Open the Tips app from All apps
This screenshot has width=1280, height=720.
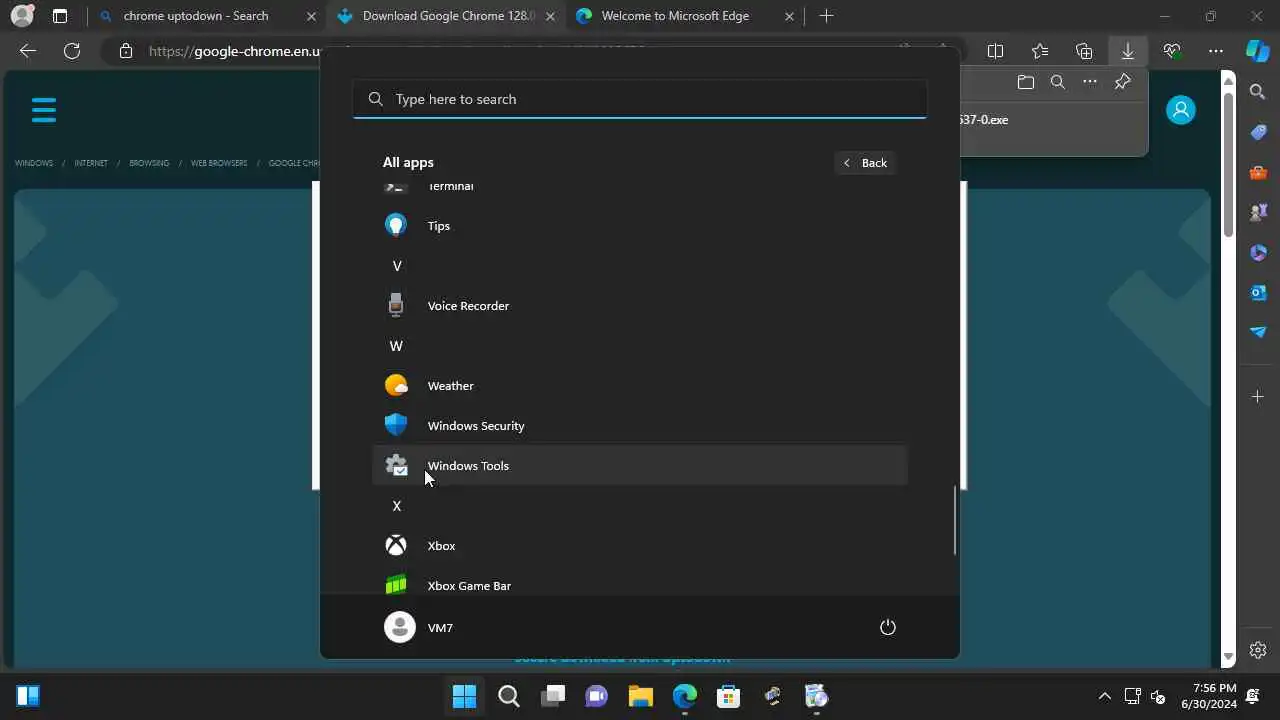(640, 226)
